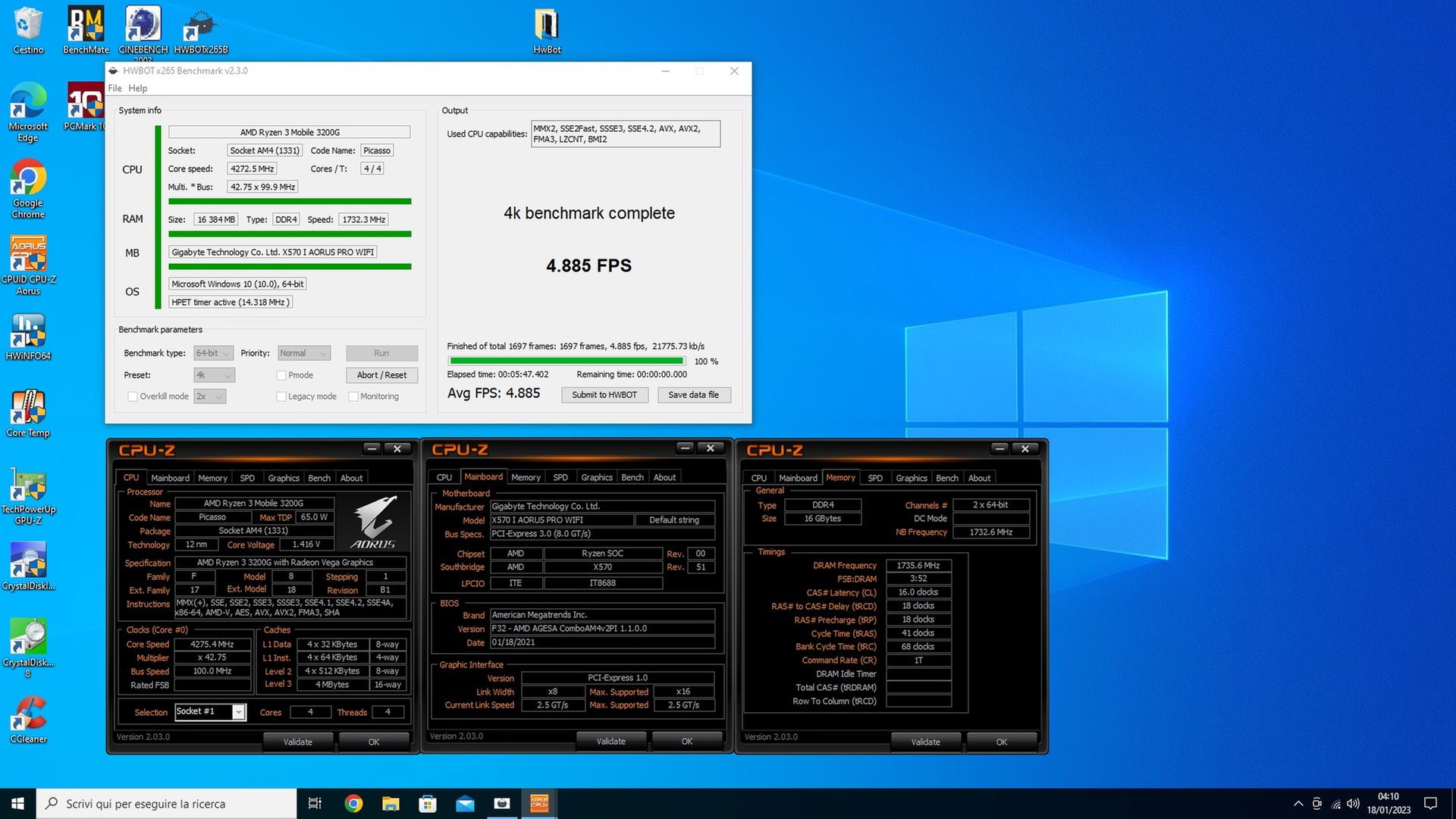Viewport: 1456px width, 819px height.
Task: Open the HWiNFO64 desktop icon
Action: [x=28, y=337]
